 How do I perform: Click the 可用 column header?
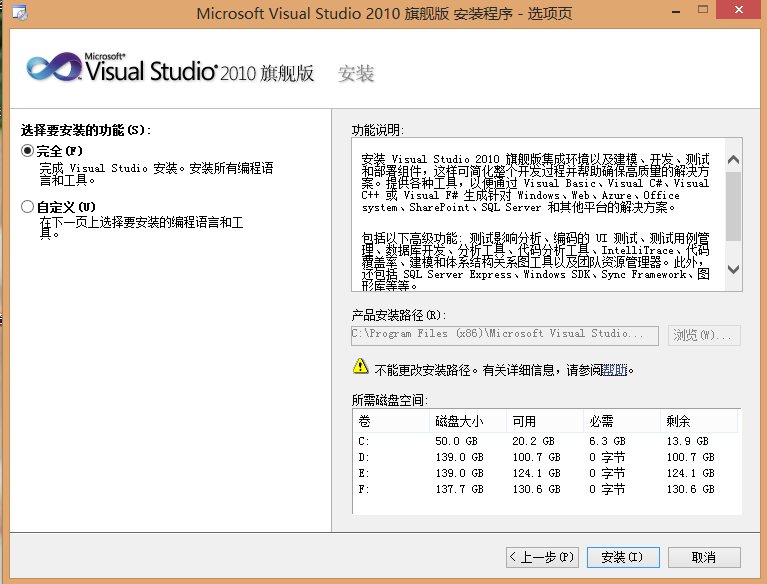coord(545,421)
